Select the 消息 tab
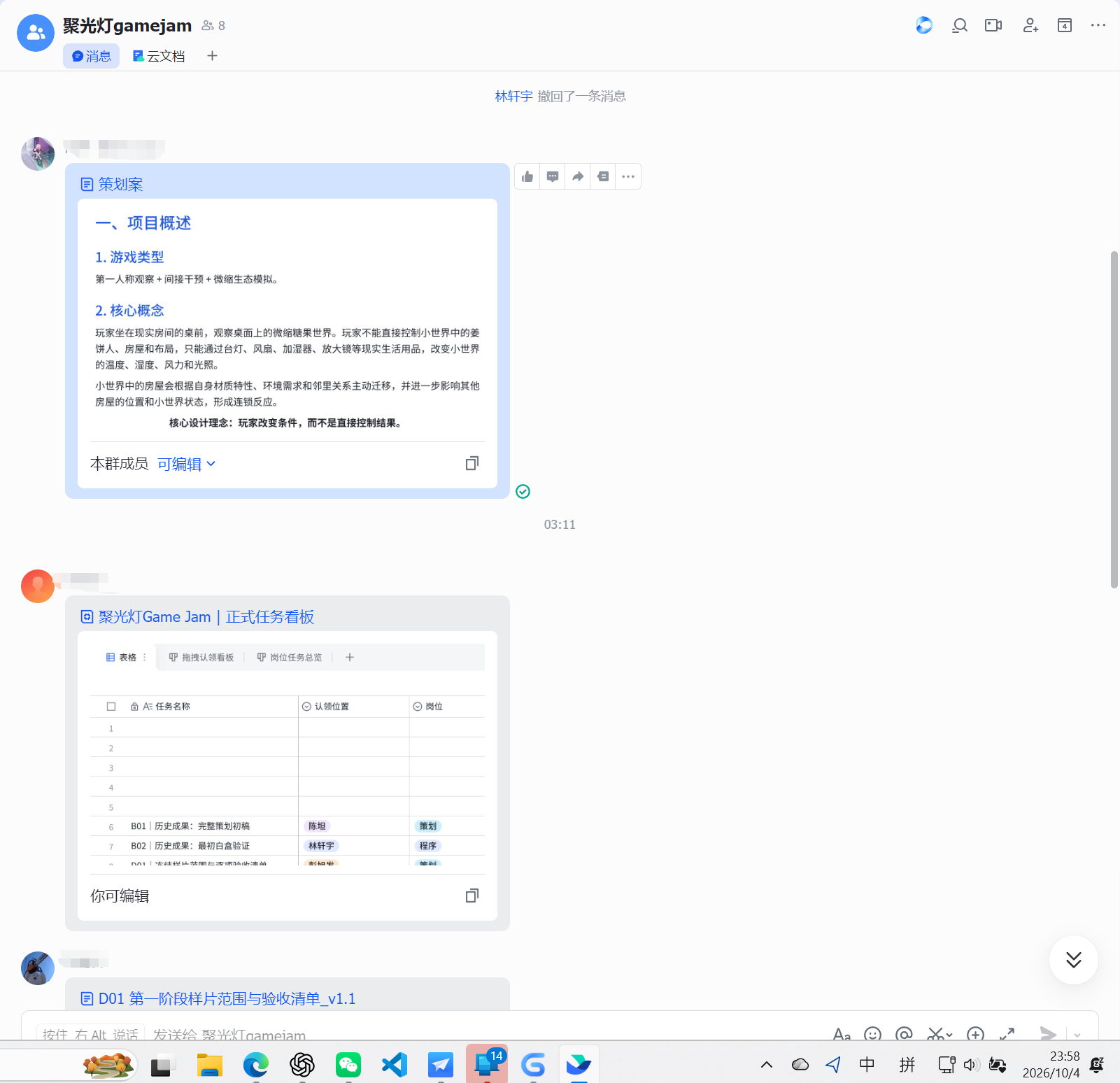1120x1083 pixels. point(92,56)
